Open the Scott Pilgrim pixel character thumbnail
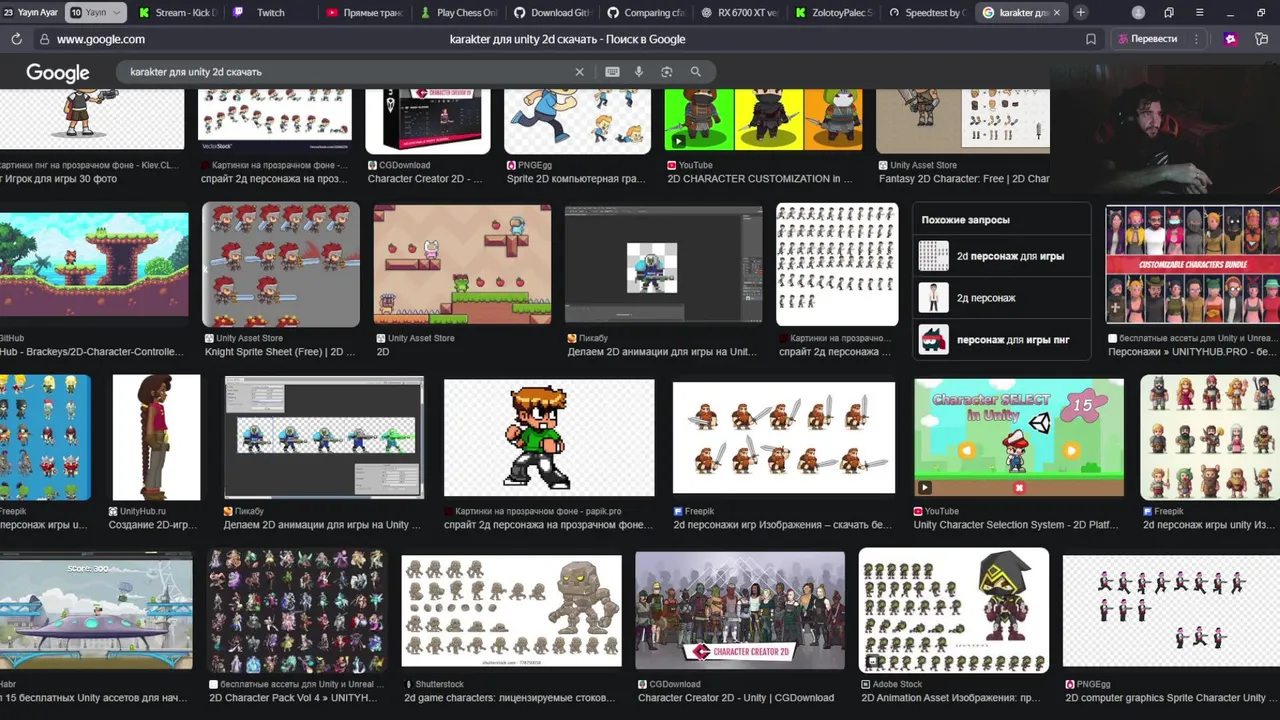The height and width of the screenshot is (720, 1280). tap(549, 438)
